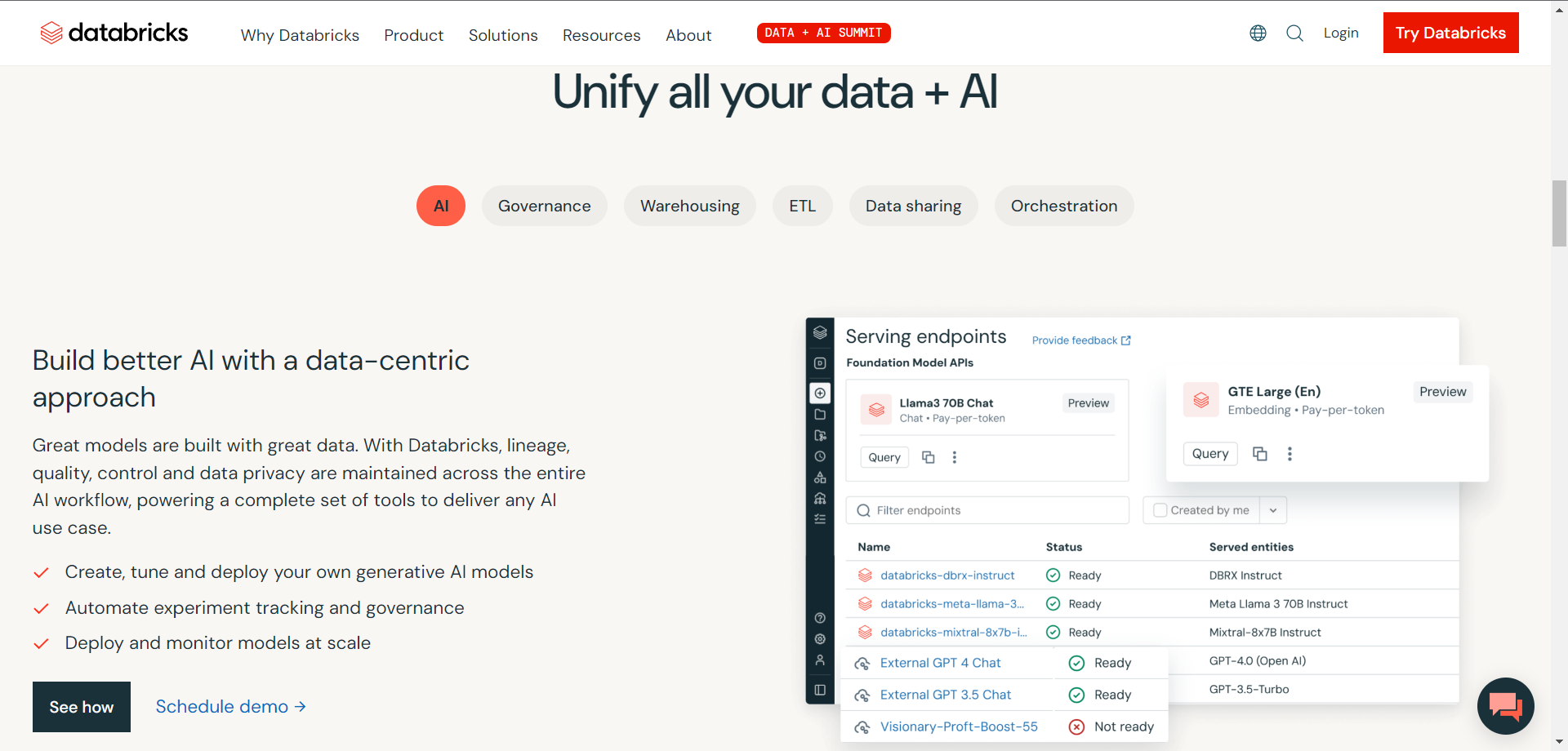Click the repos folder-branch sidebar icon
The height and width of the screenshot is (751, 1568).
tap(820, 435)
